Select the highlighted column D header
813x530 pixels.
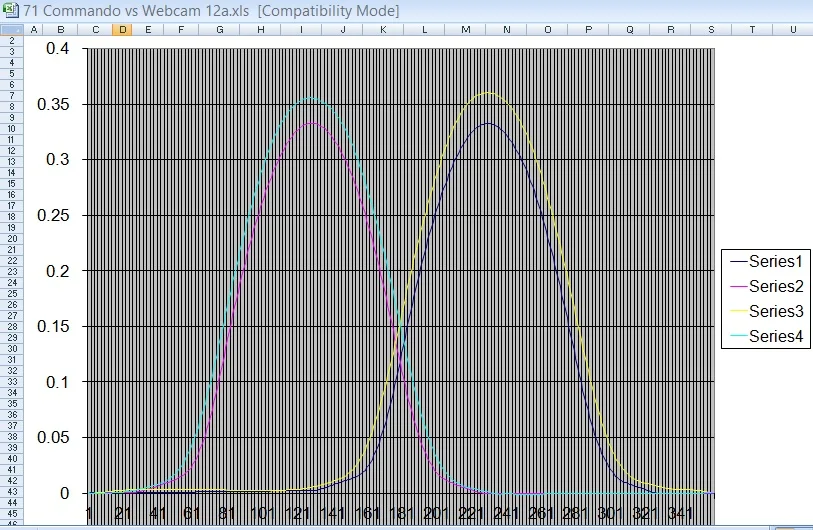click(x=122, y=29)
